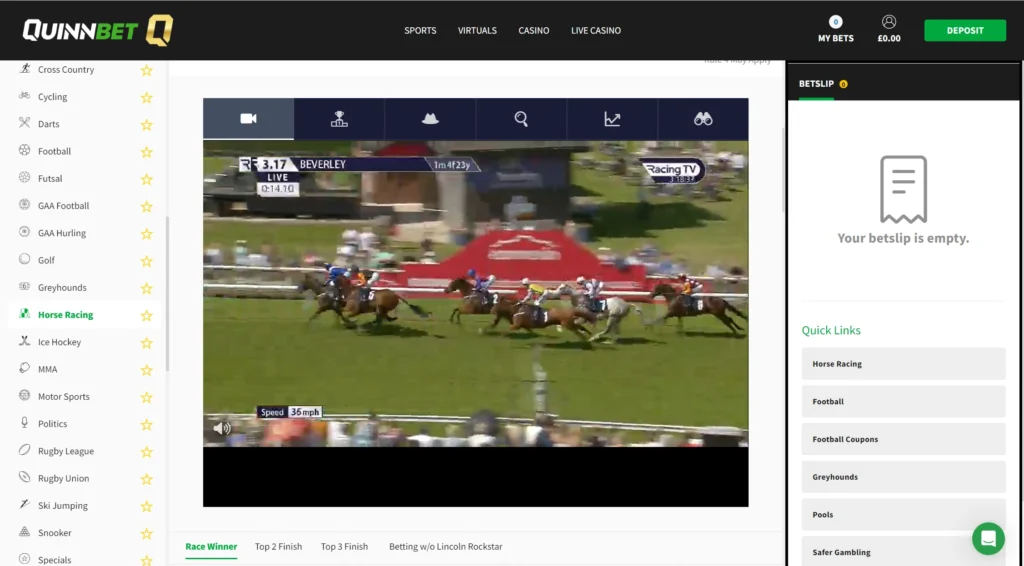This screenshot has width=1024, height=566.
Task: Open the account profile icon
Action: pyautogui.click(x=889, y=22)
